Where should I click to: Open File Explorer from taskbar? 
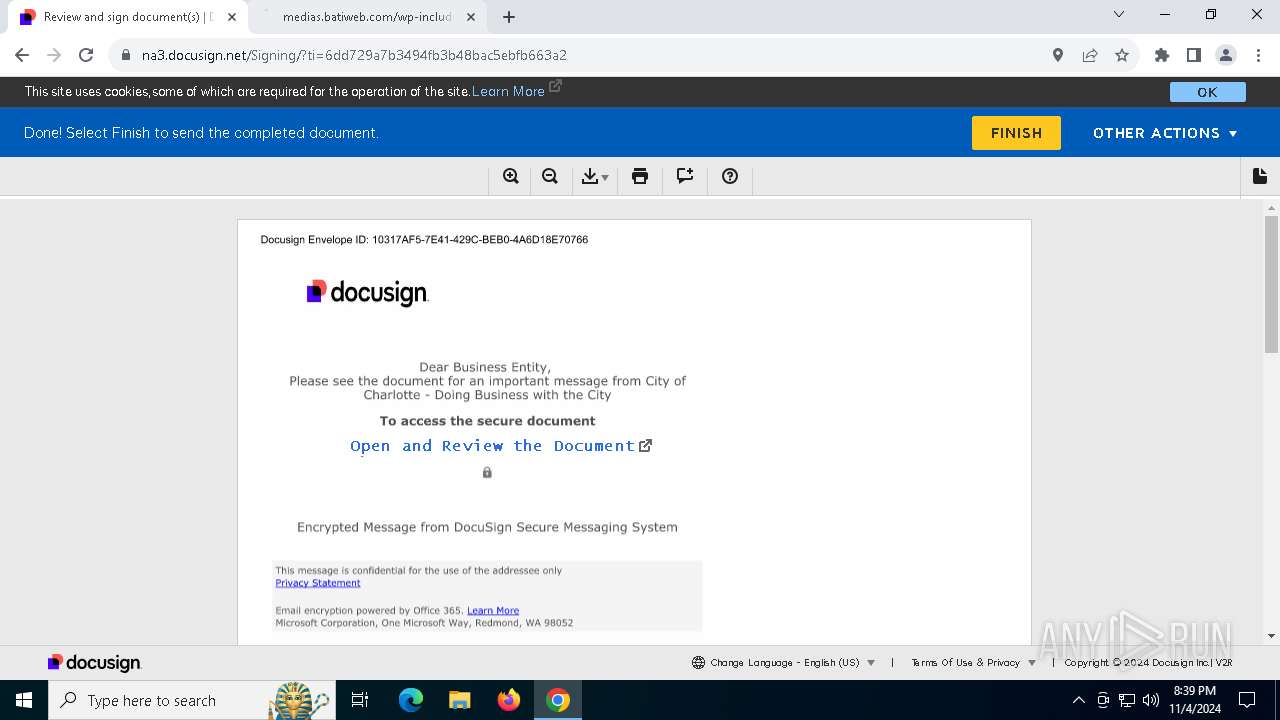coord(459,700)
